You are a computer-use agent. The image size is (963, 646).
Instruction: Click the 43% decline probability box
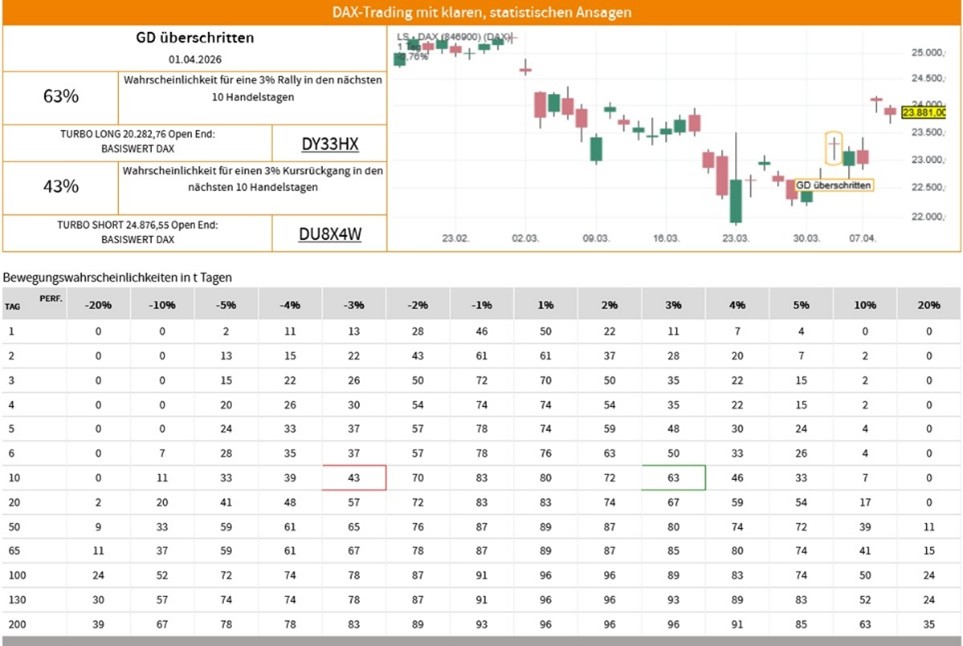pyautogui.click(x=61, y=187)
